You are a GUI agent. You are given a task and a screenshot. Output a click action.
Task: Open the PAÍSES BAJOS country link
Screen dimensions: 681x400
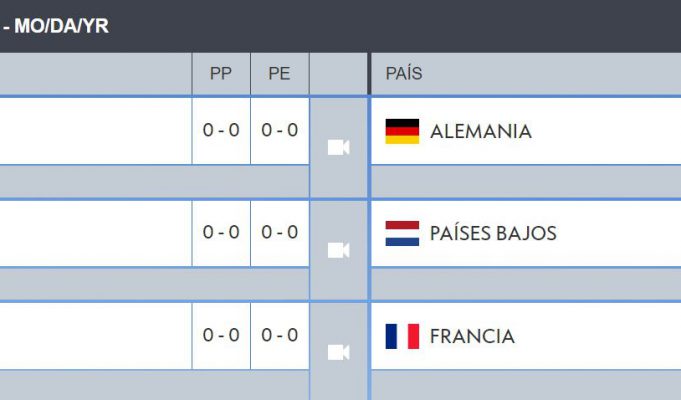(x=493, y=233)
